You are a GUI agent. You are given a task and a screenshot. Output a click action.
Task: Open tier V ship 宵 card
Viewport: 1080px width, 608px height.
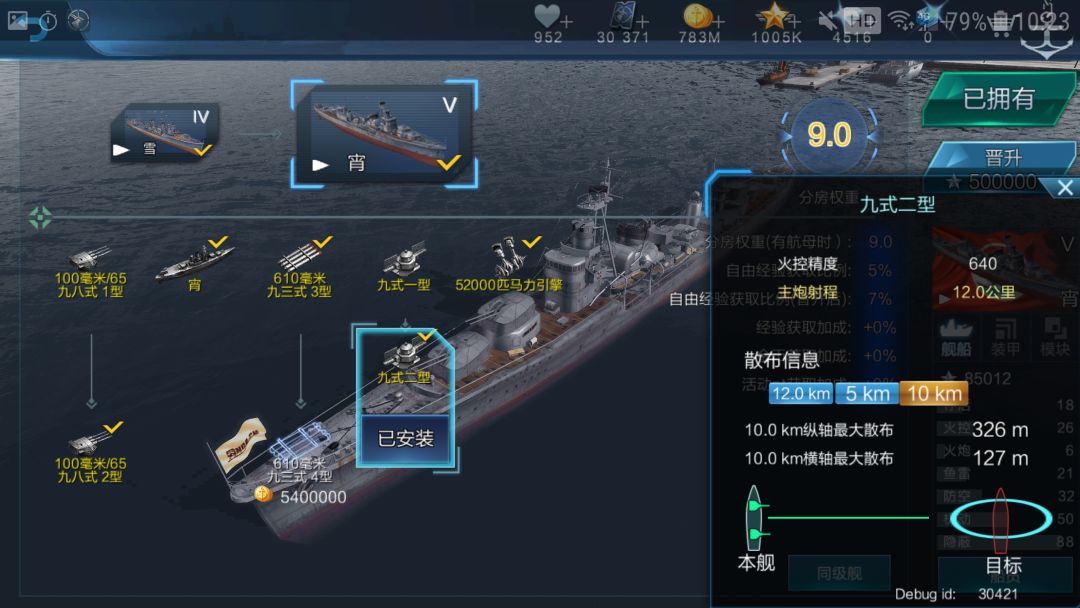384,134
